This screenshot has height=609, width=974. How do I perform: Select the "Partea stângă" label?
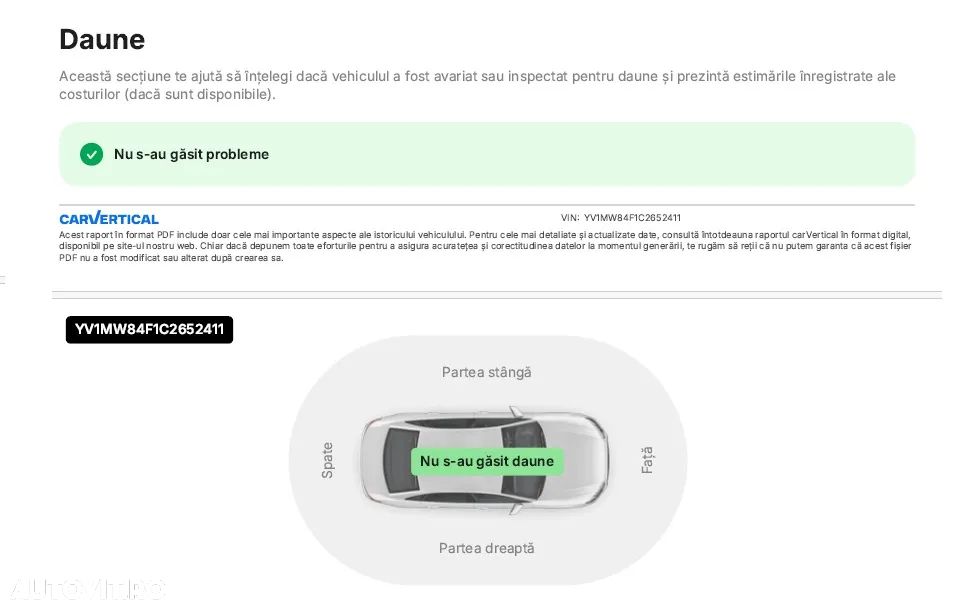[487, 372]
